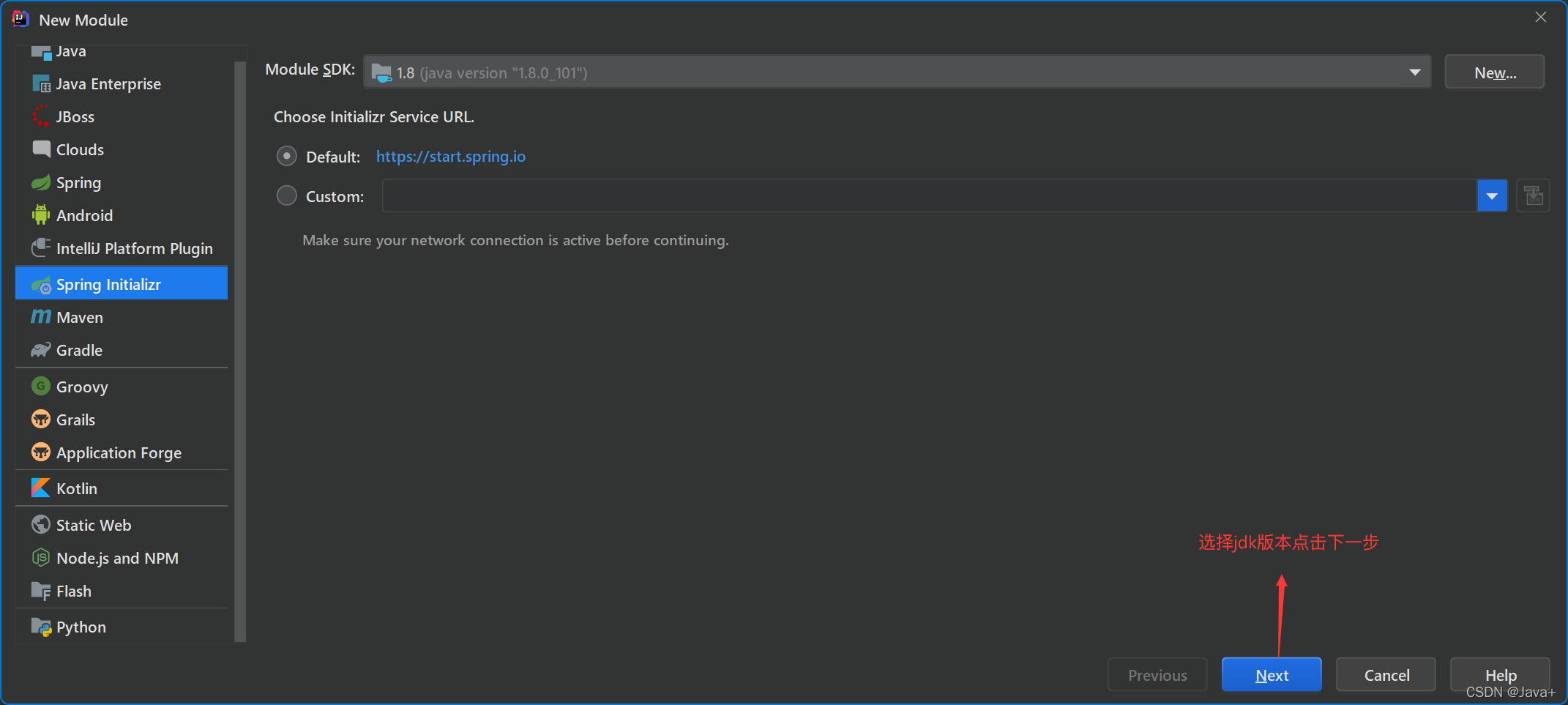This screenshot has width=1568, height=705.
Task: Focus the Custom URL input field
Action: (x=930, y=196)
